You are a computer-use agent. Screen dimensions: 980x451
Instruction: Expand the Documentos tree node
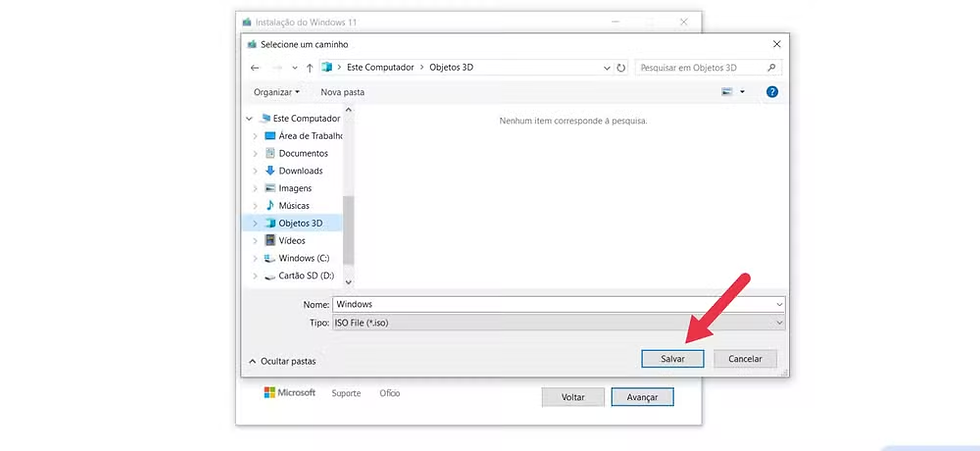pos(255,154)
